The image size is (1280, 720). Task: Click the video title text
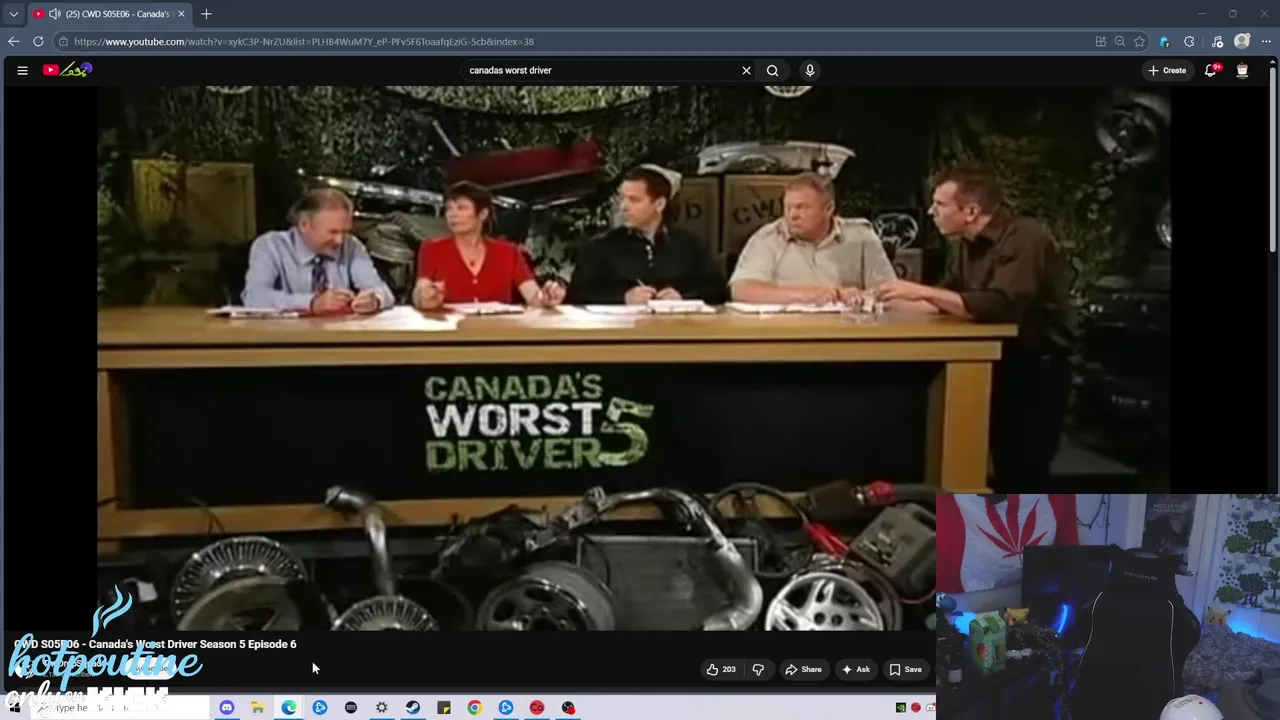155,644
